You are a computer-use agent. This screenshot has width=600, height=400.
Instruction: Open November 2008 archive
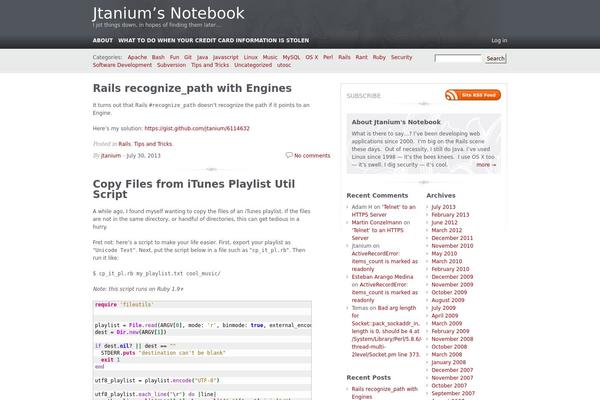click(452, 339)
